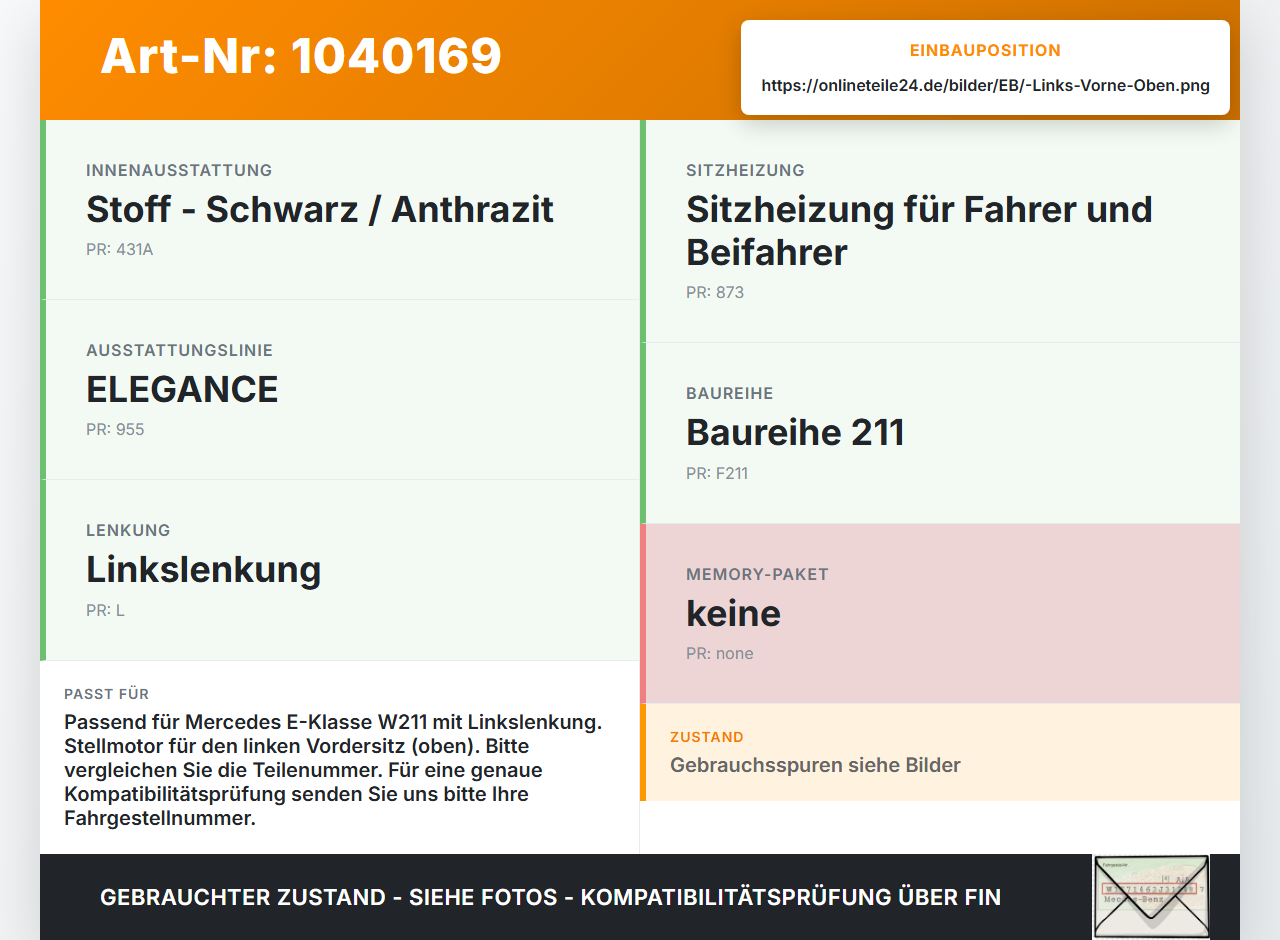
Task: Click the Gebrauchter Zustand footer banner text
Action: [x=550, y=897]
